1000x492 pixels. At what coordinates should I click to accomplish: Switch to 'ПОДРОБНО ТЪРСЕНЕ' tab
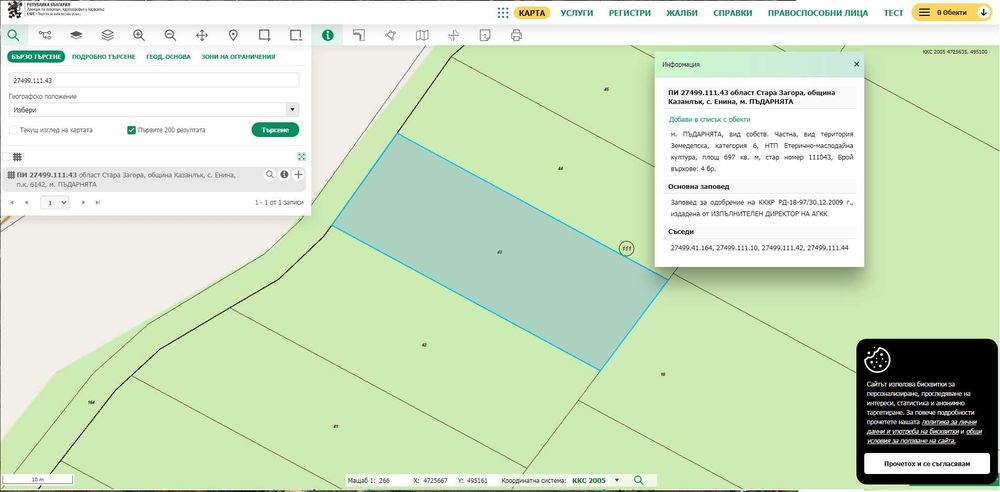point(104,57)
